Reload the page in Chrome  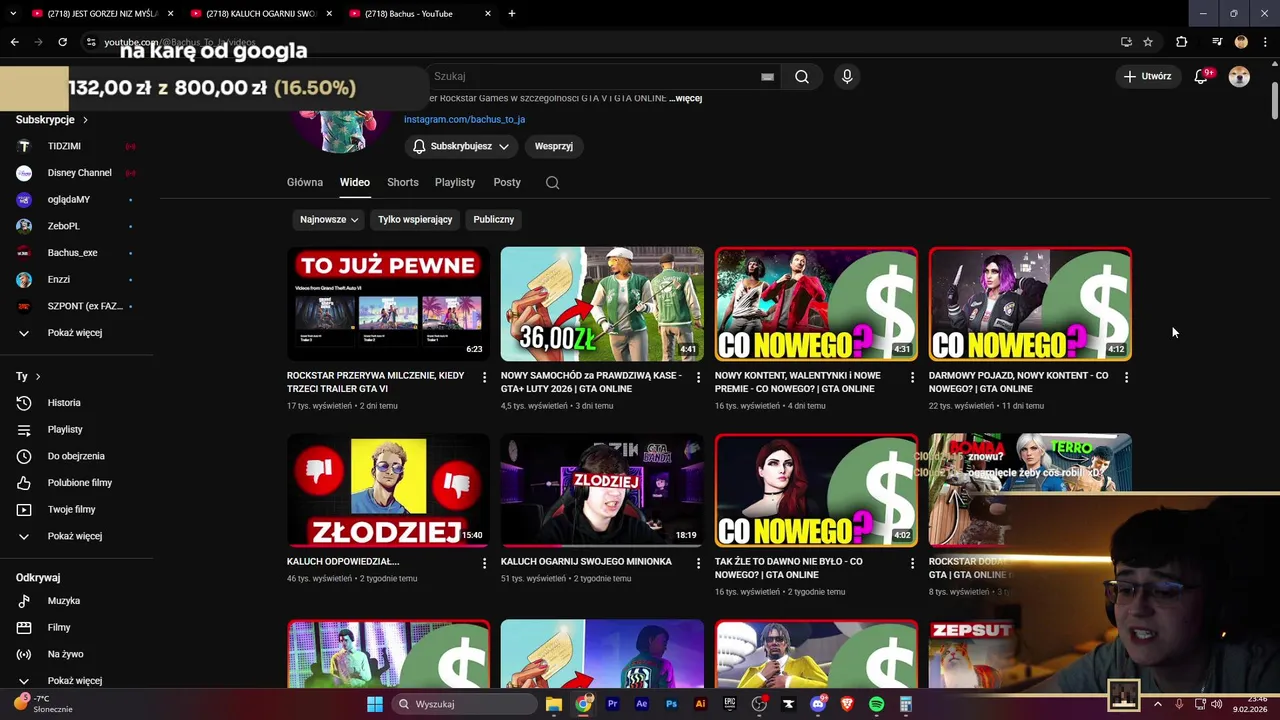62,42
